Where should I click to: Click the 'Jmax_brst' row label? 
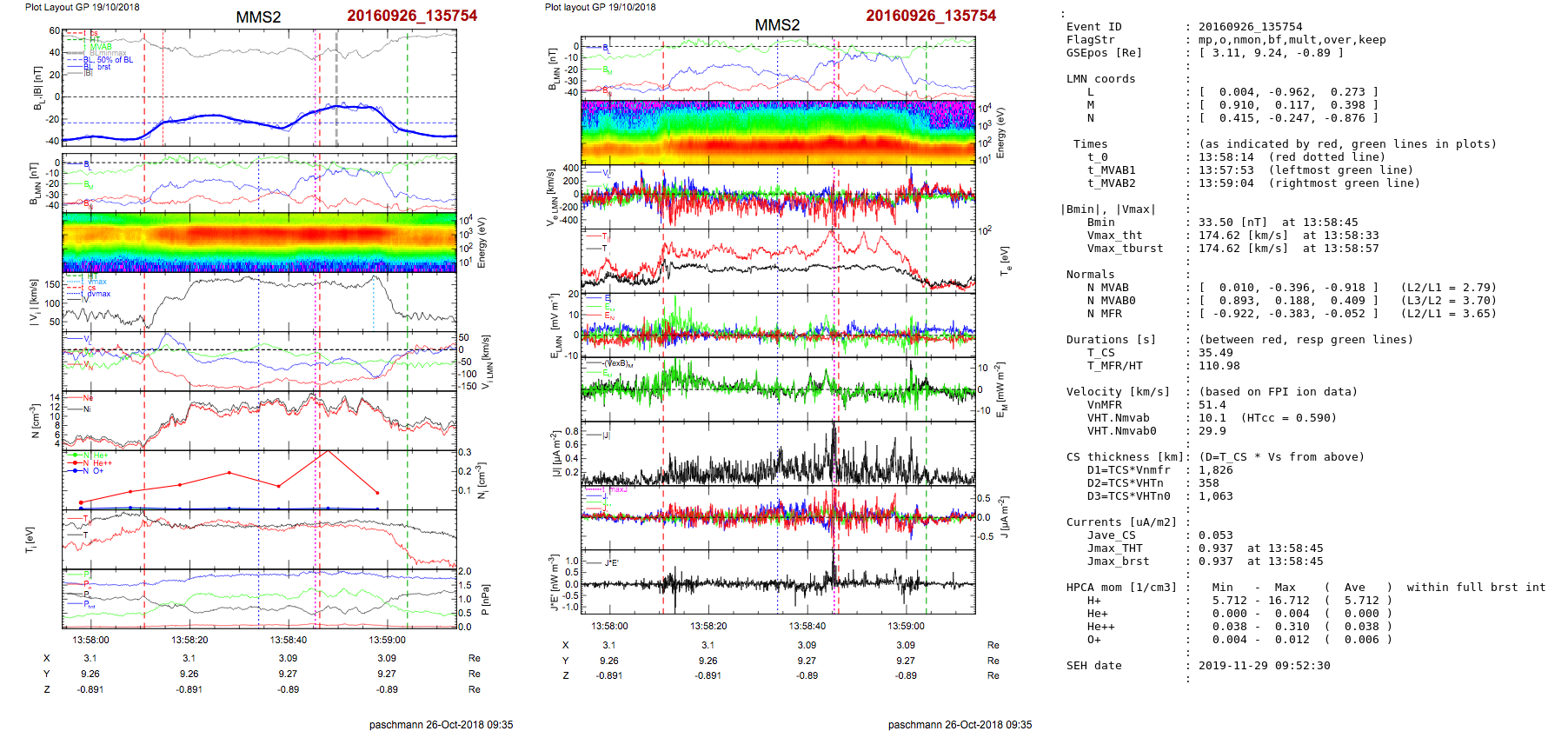click(1118, 562)
